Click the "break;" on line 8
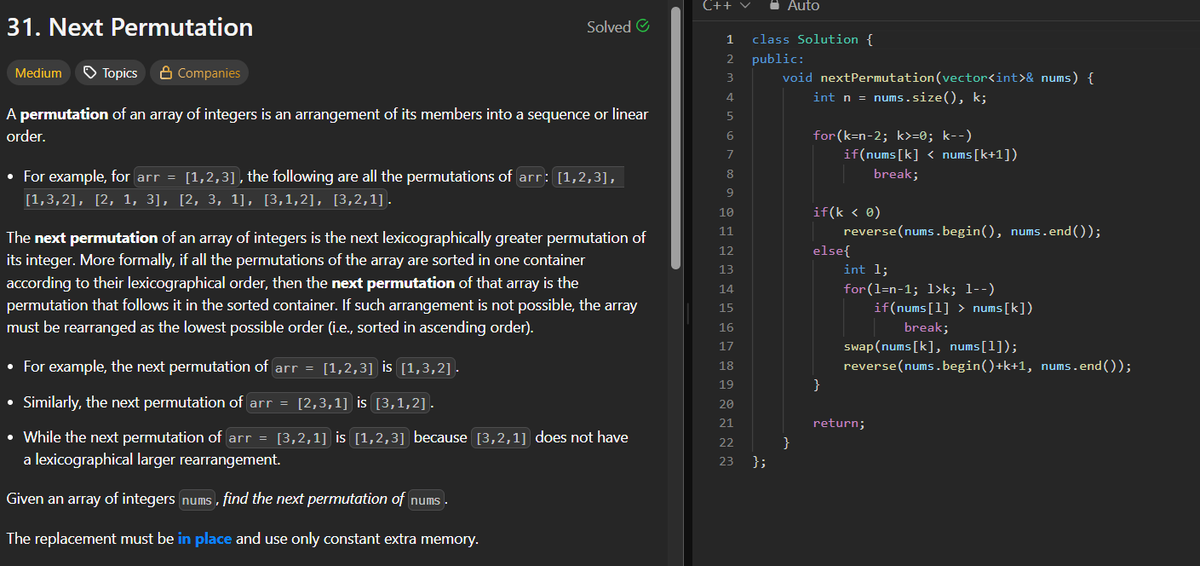 click(897, 173)
